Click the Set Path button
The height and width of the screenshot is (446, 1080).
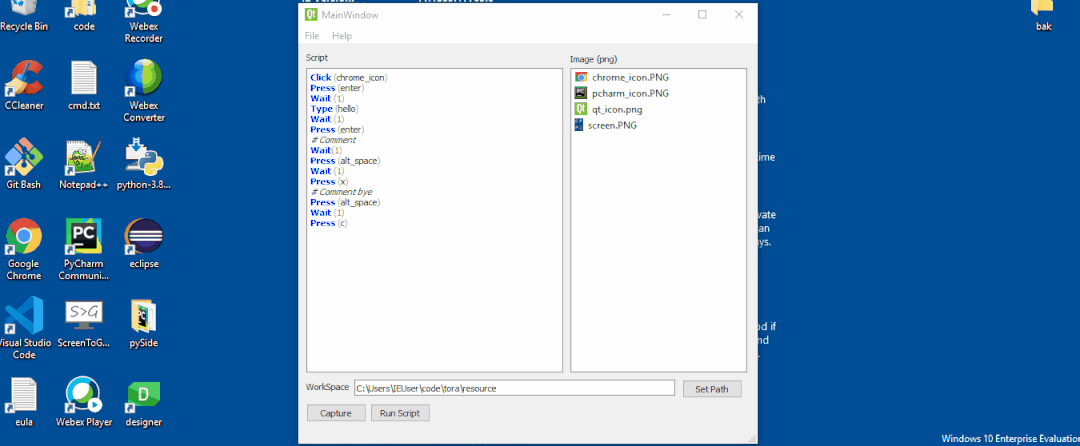(x=712, y=389)
